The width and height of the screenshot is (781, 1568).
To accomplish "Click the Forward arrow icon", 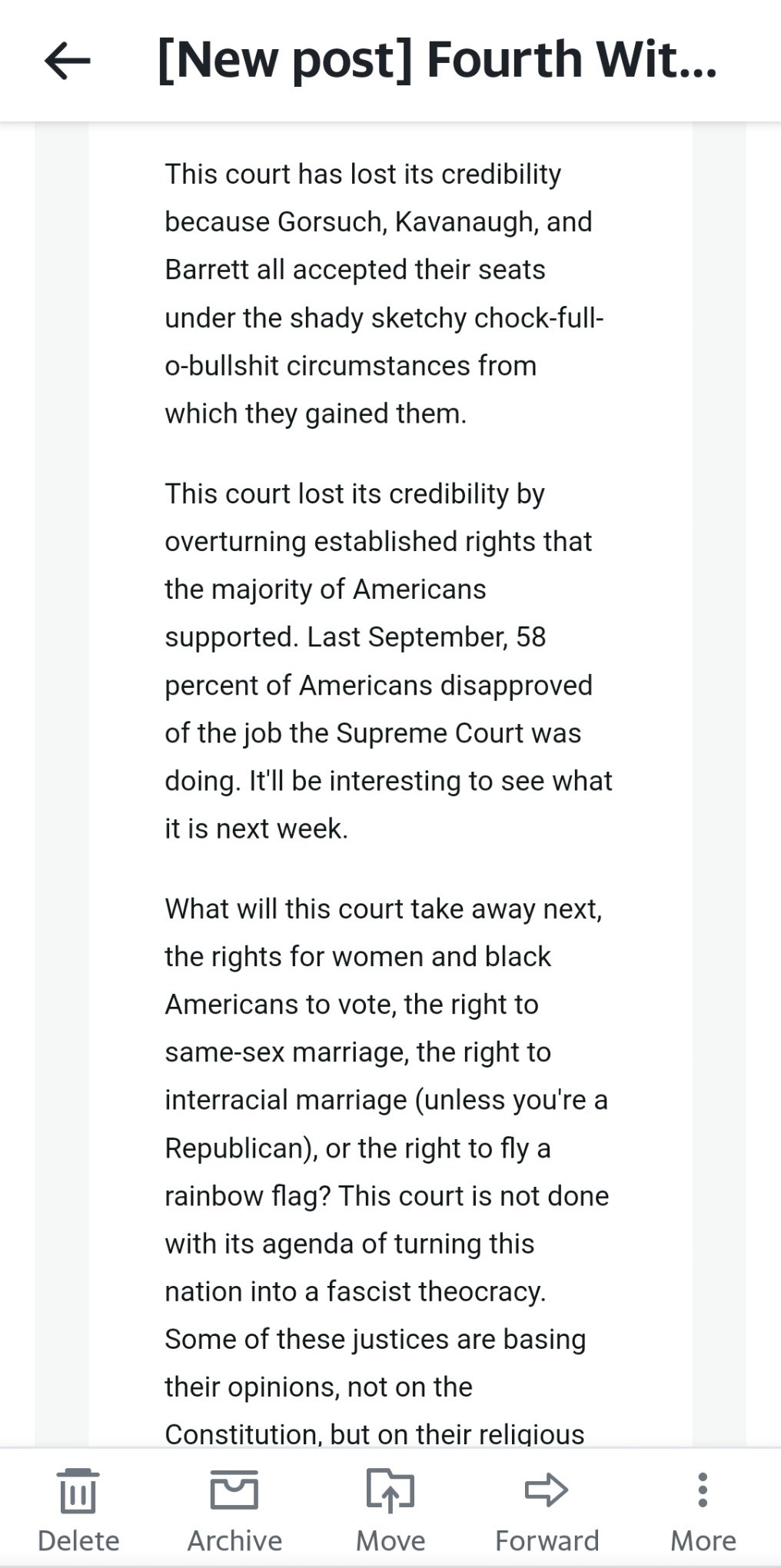I will [547, 1490].
